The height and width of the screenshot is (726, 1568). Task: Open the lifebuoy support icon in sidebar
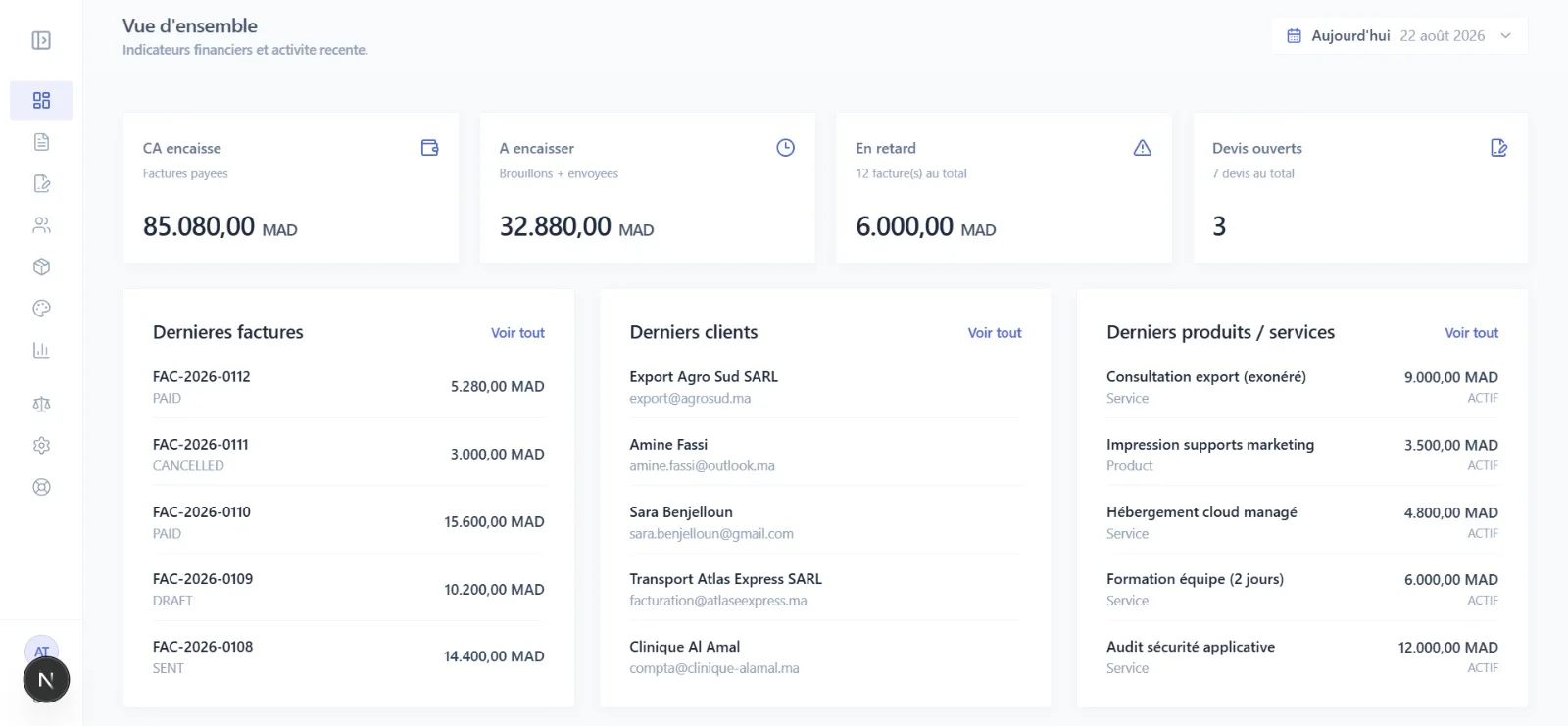[41, 487]
